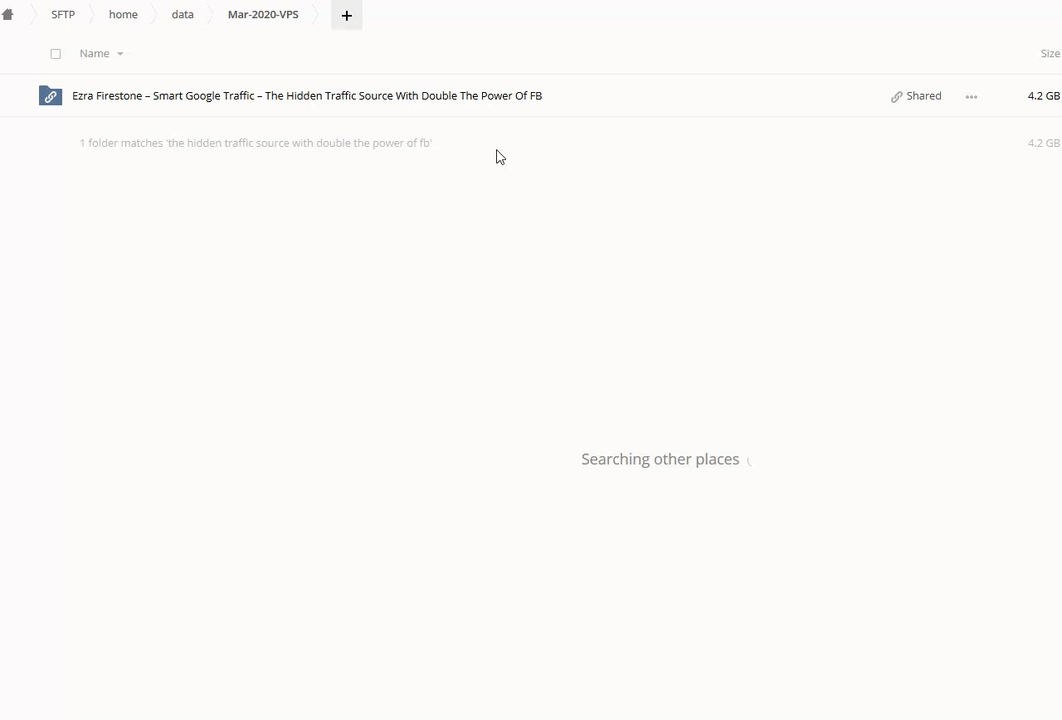Jump to the data breadcrumb folder

[x=182, y=15]
